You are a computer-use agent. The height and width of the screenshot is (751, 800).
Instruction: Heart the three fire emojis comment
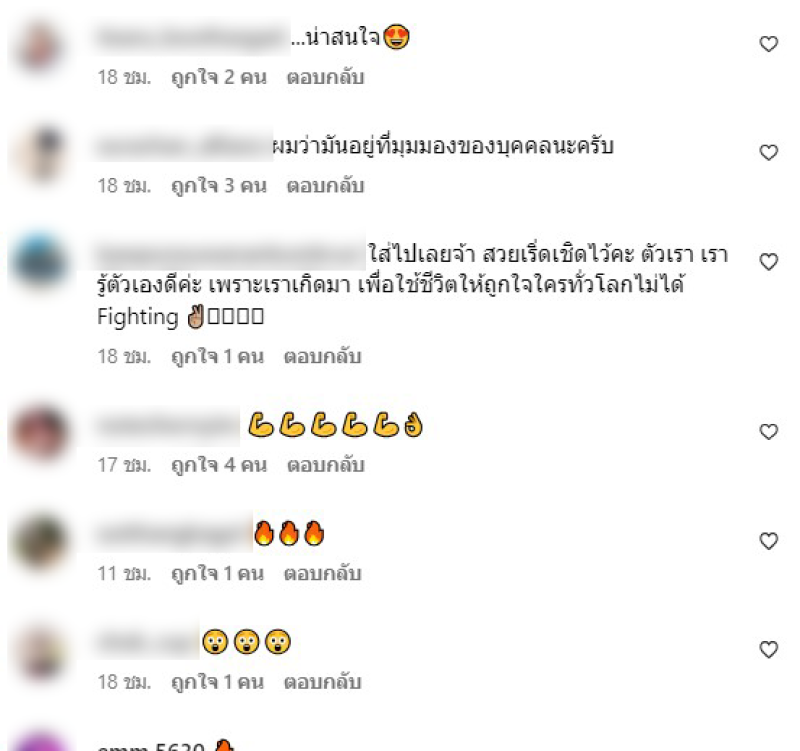(x=768, y=541)
